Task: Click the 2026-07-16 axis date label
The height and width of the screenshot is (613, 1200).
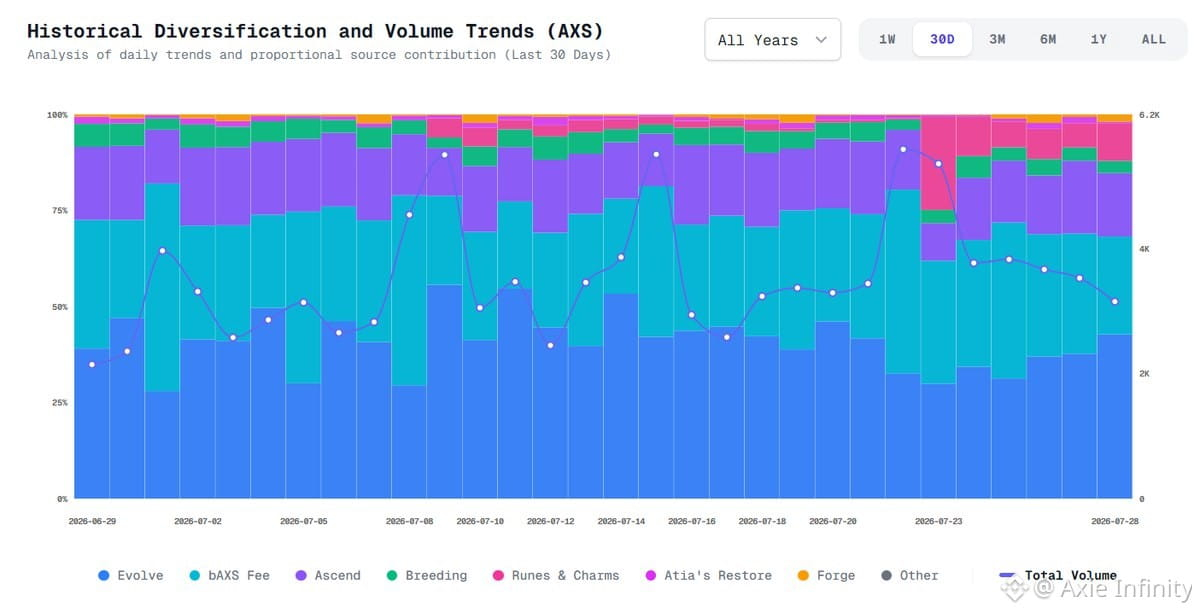Action: tap(692, 521)
